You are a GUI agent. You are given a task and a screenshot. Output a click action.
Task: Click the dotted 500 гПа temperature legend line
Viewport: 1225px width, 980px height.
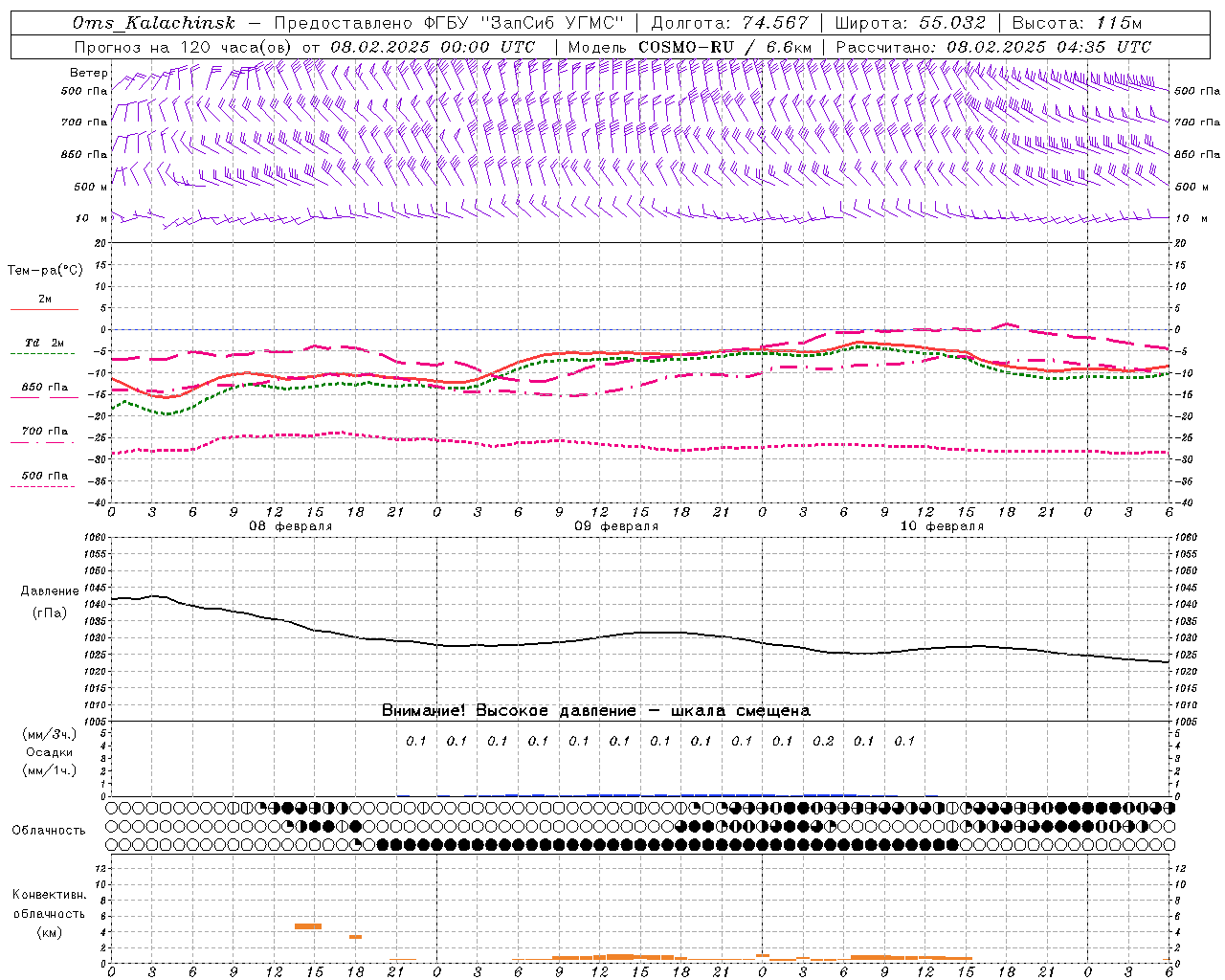pos(43,486)
